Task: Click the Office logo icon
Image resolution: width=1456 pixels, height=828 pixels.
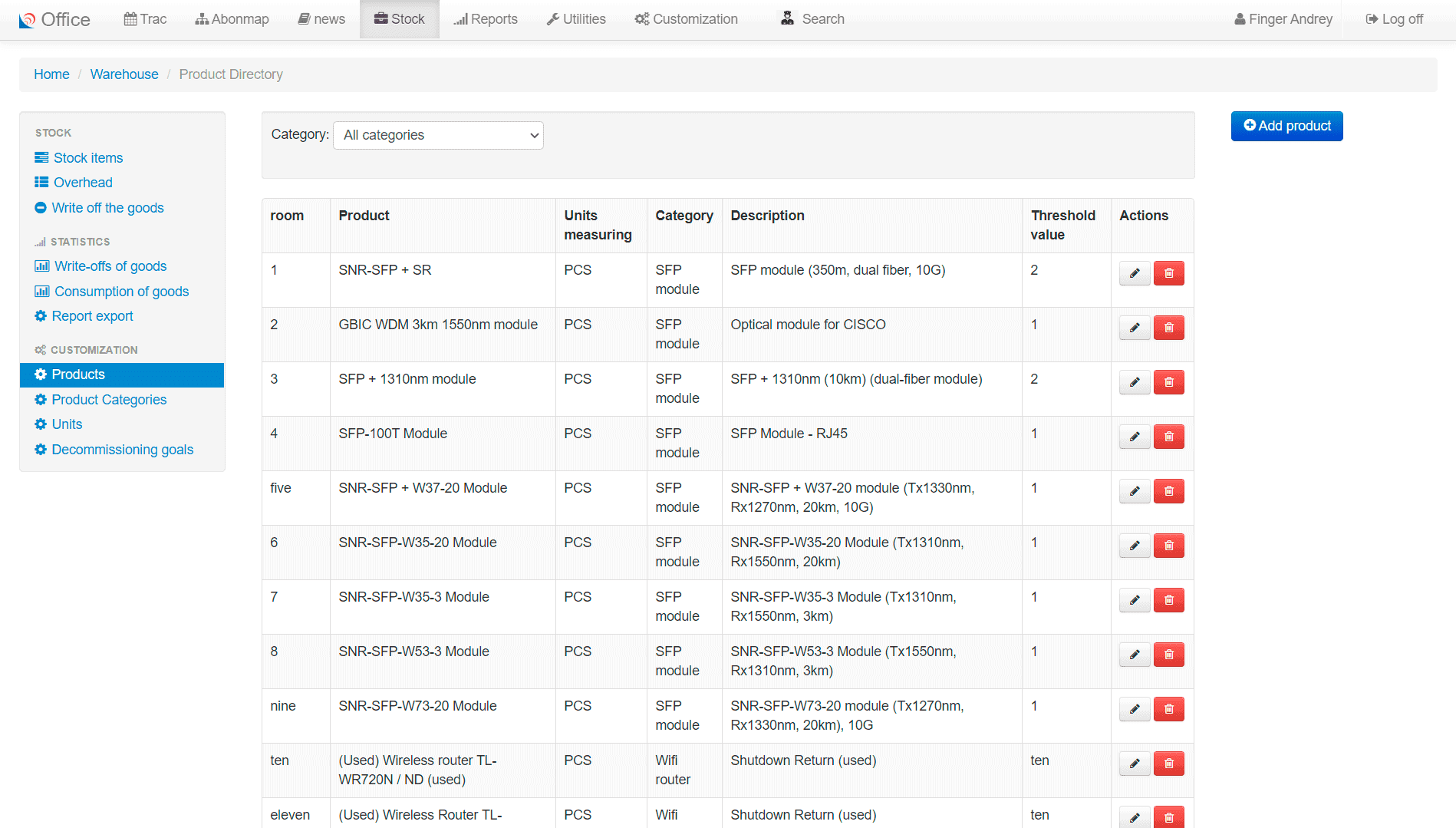Action: click(28, 20)
